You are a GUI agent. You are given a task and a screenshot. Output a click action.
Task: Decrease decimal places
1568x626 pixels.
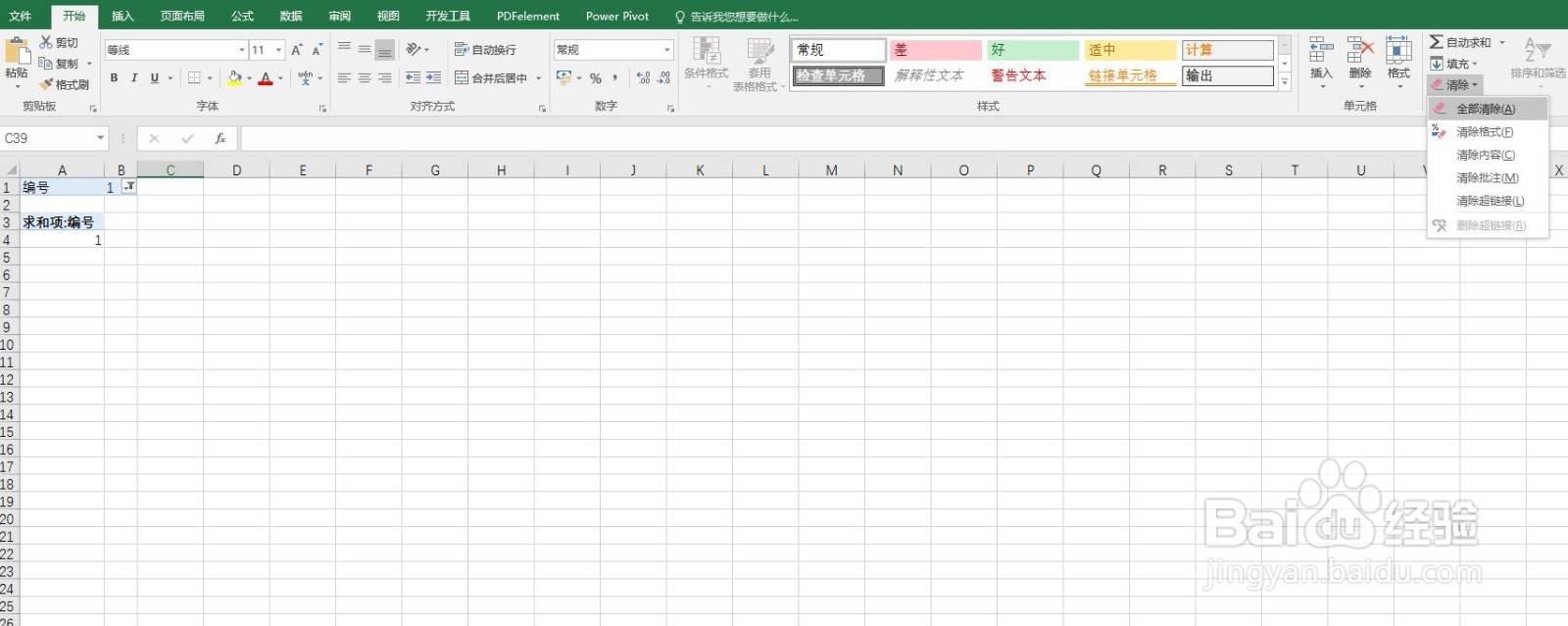coord(663,77)
